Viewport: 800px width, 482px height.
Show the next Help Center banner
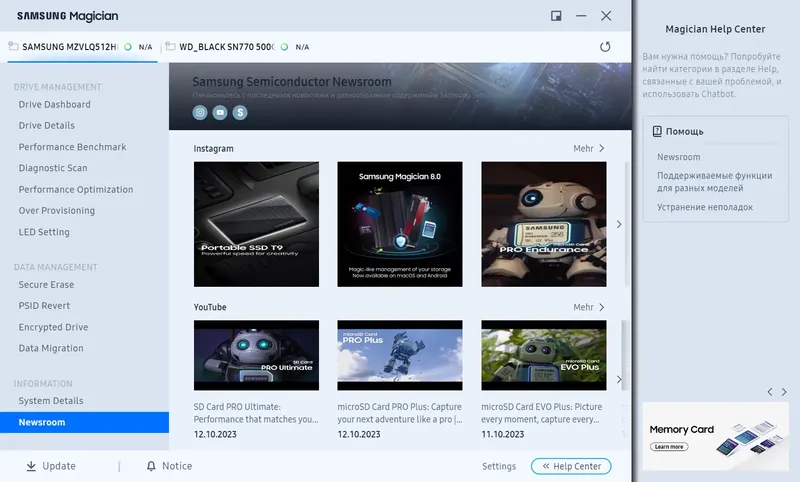pos(784,392)
